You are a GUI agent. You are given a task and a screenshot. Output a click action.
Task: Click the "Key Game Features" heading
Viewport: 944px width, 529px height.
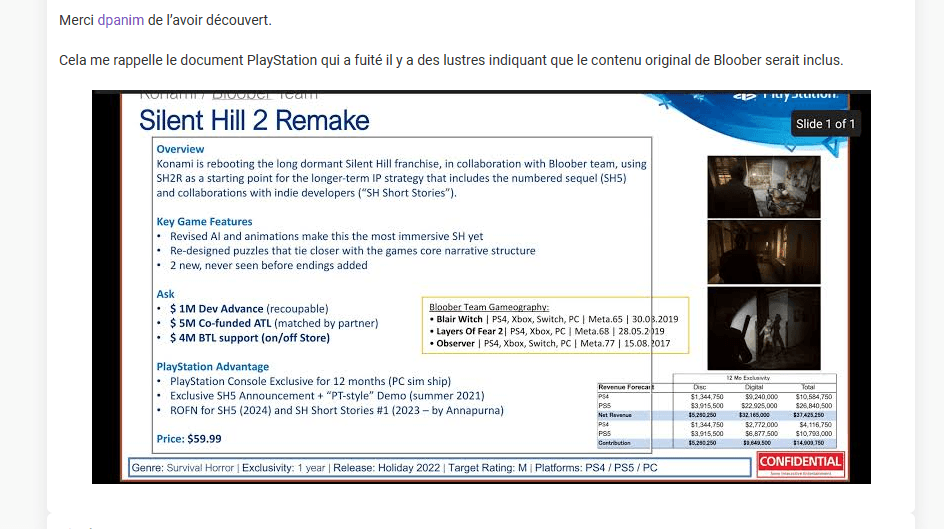pyautogui.click(x=204, y=222)
